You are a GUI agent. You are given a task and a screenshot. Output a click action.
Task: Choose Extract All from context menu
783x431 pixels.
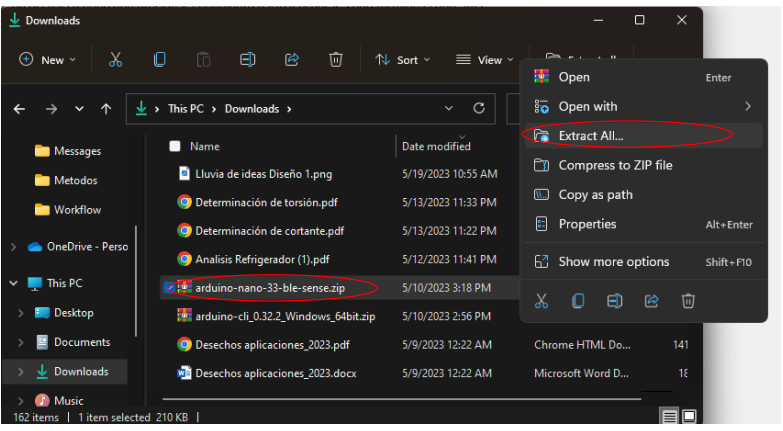[x=591, y=136]
